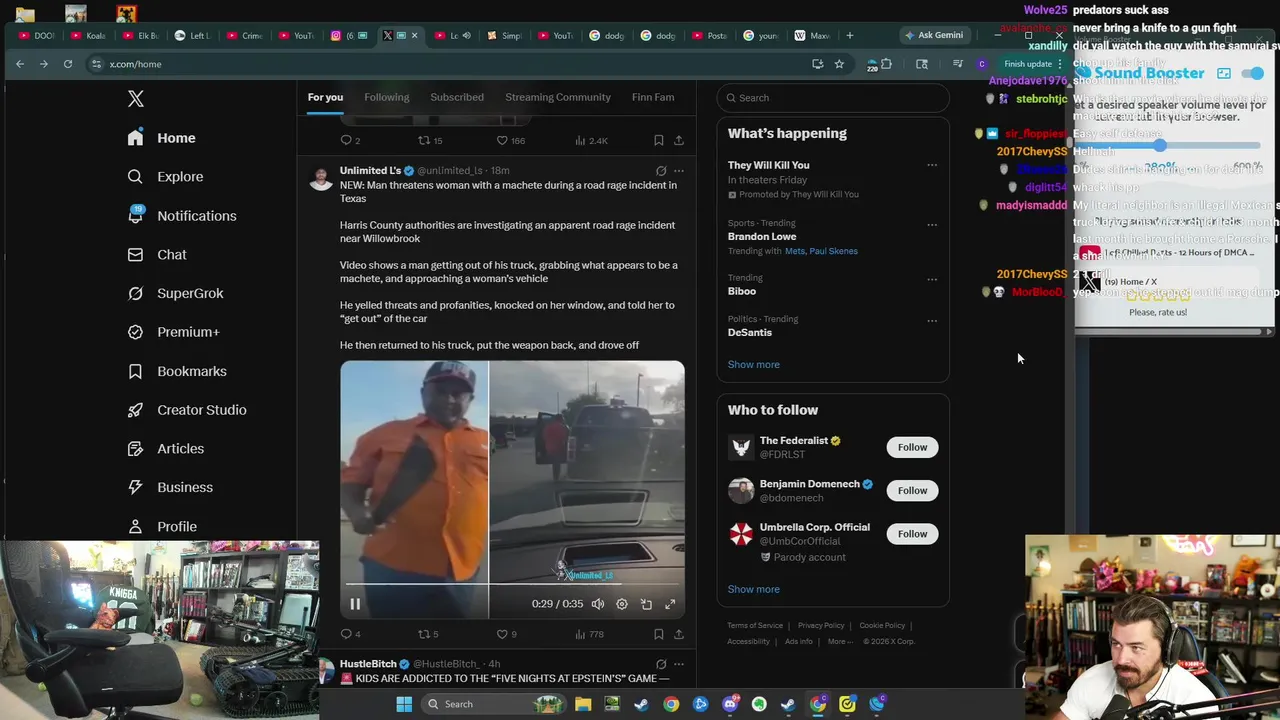Repost the Unlimited L's post
This screenshot has height=720, width=1280.
click(x=428, y=634)
